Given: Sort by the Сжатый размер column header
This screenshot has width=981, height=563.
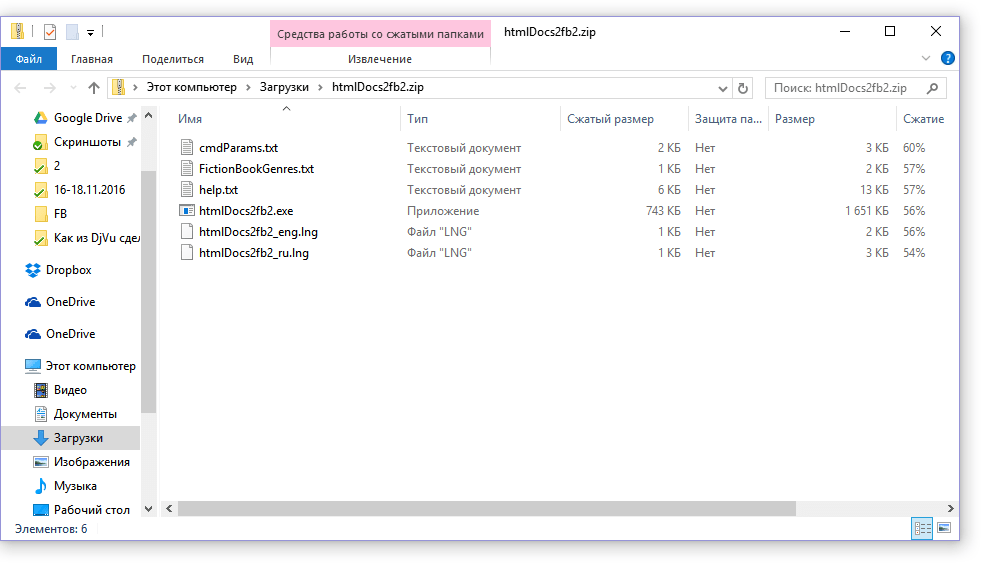Looking at the screenshot, I should coord(610,119).
